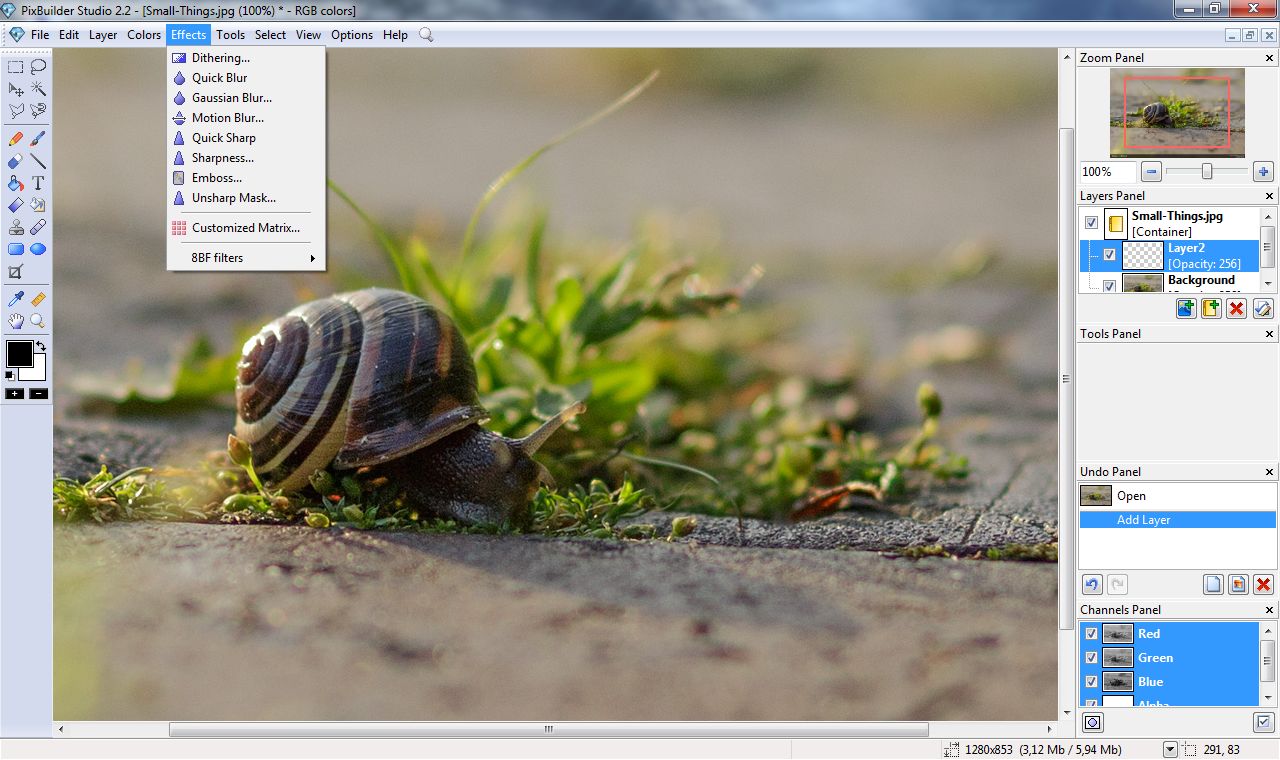Choose Motion Blur effect
1280x760 pixels.
[246, 117]
